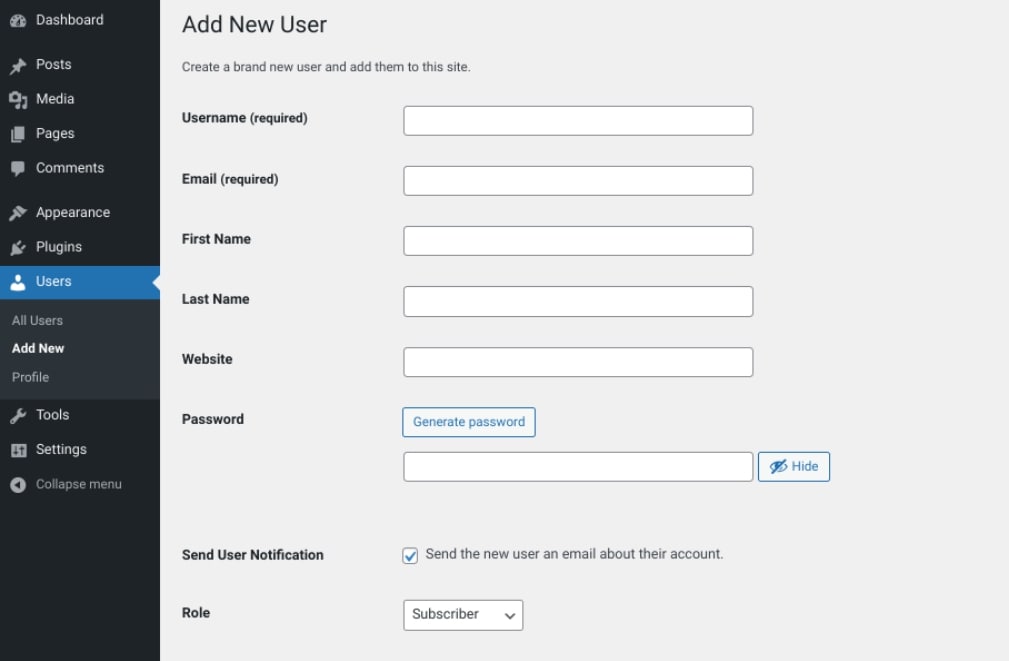Image resolution: width=1009 pixels, height=661 pixels.
Task: Focus the Username input field
Action: [x=578, y=121]
